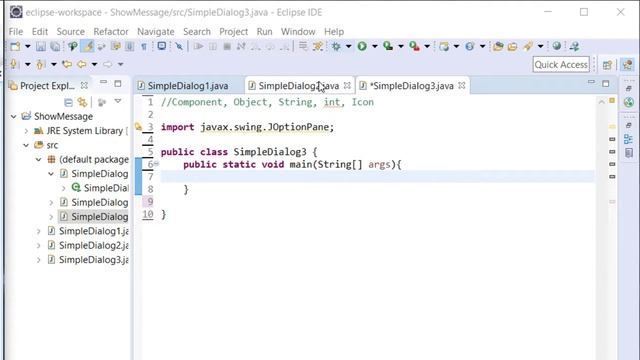Select SimpleDialog2.ja in project tree

pyautogui.click(x=93, y=245)
